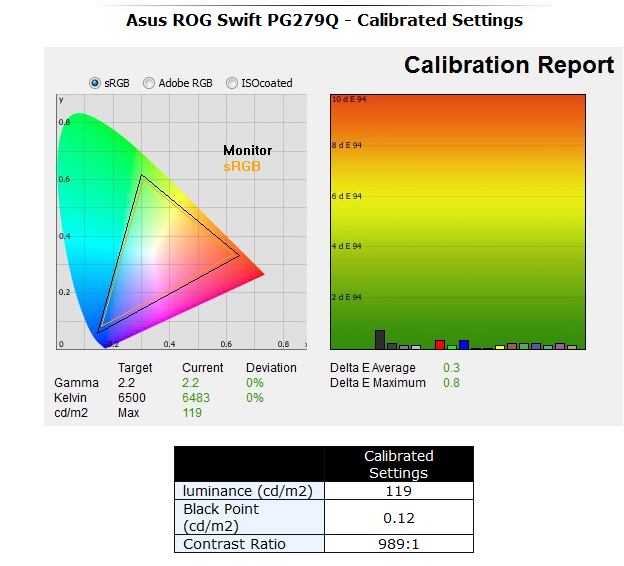Click the 'Gamma' row label

pos(76,383)
